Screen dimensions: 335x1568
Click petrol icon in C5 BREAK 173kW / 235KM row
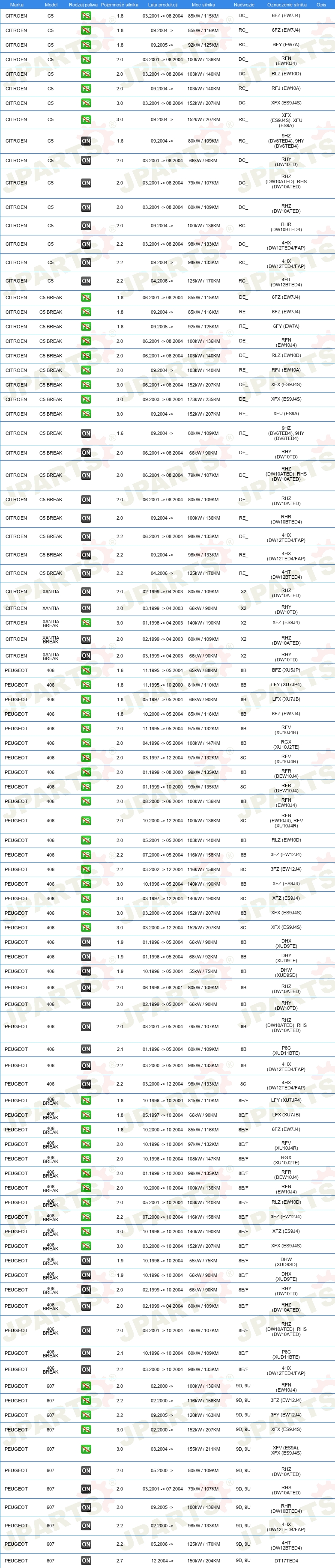pos(86,399)
